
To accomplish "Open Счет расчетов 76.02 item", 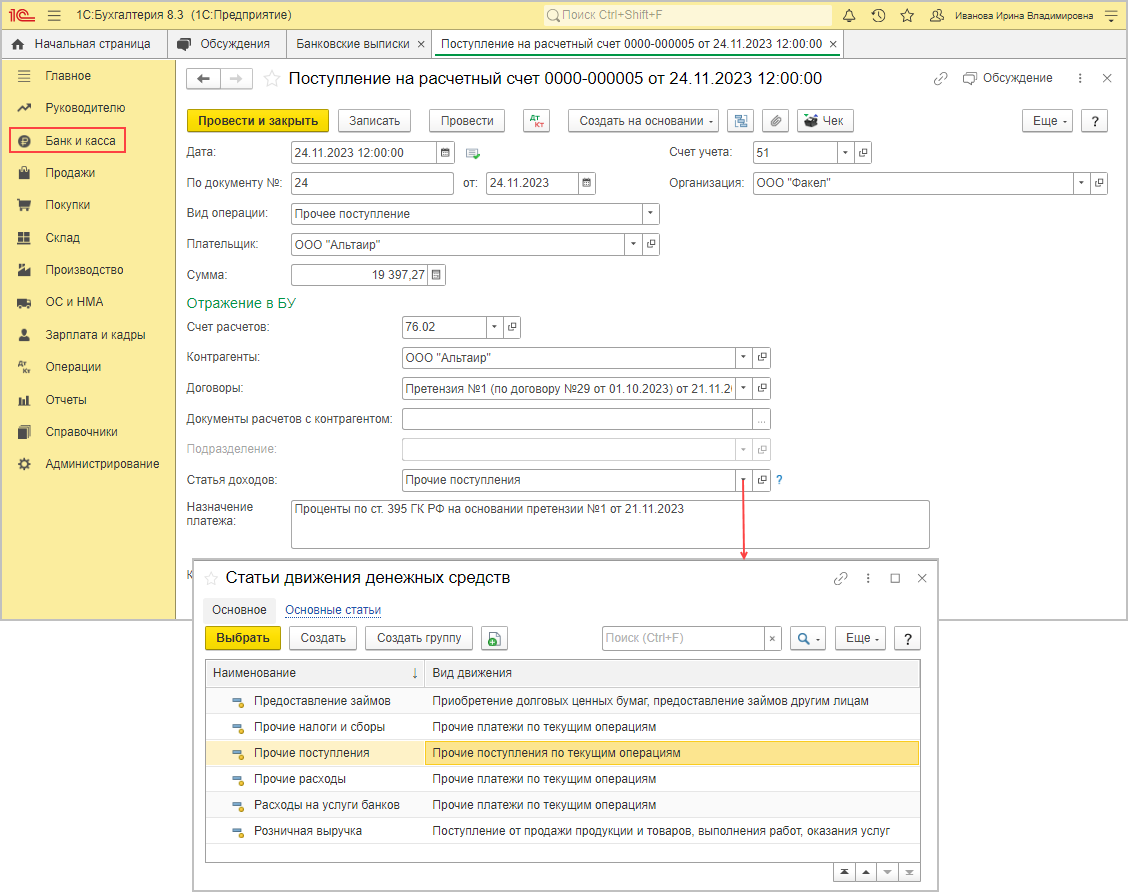I will [512, 327].
